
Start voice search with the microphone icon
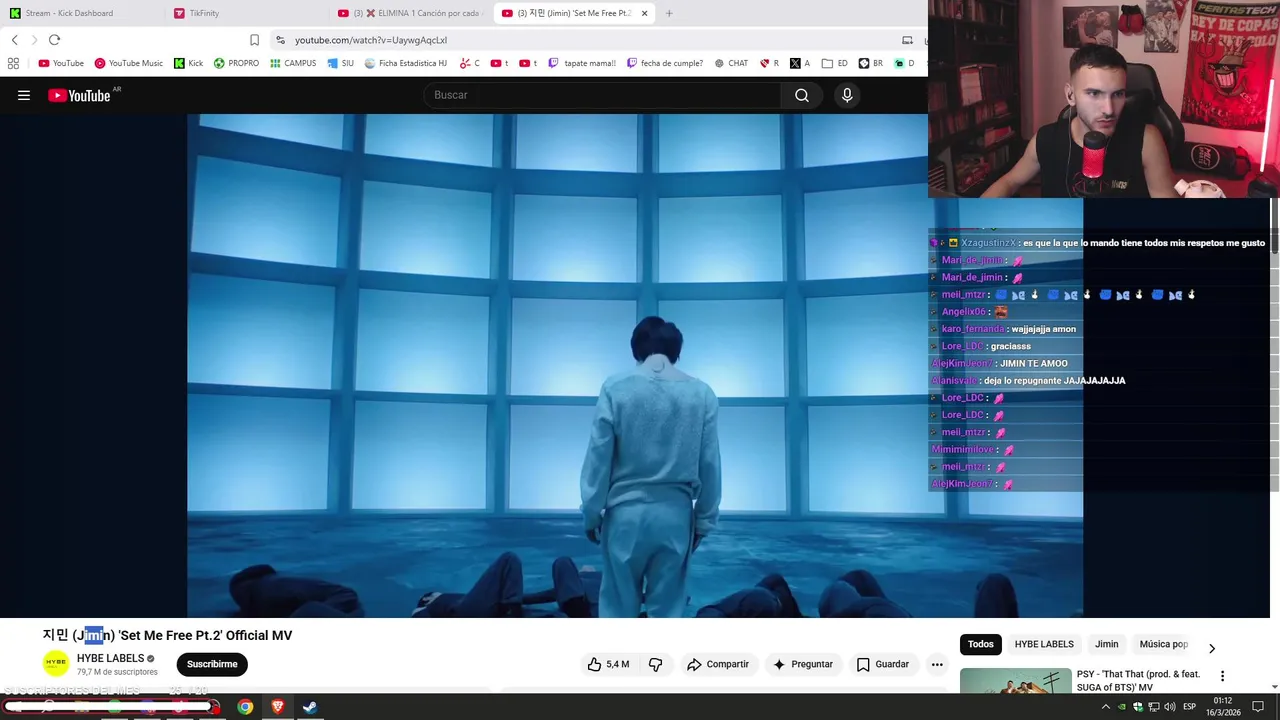click(847, 95)
